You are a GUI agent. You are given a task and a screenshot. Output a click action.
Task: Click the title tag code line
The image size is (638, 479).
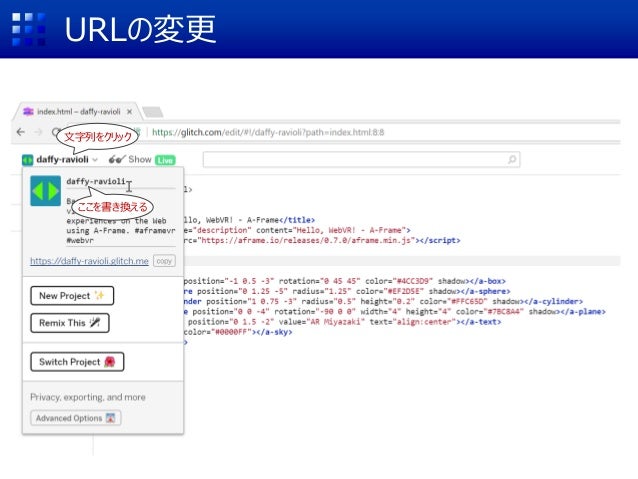click(x=249, y=220)
